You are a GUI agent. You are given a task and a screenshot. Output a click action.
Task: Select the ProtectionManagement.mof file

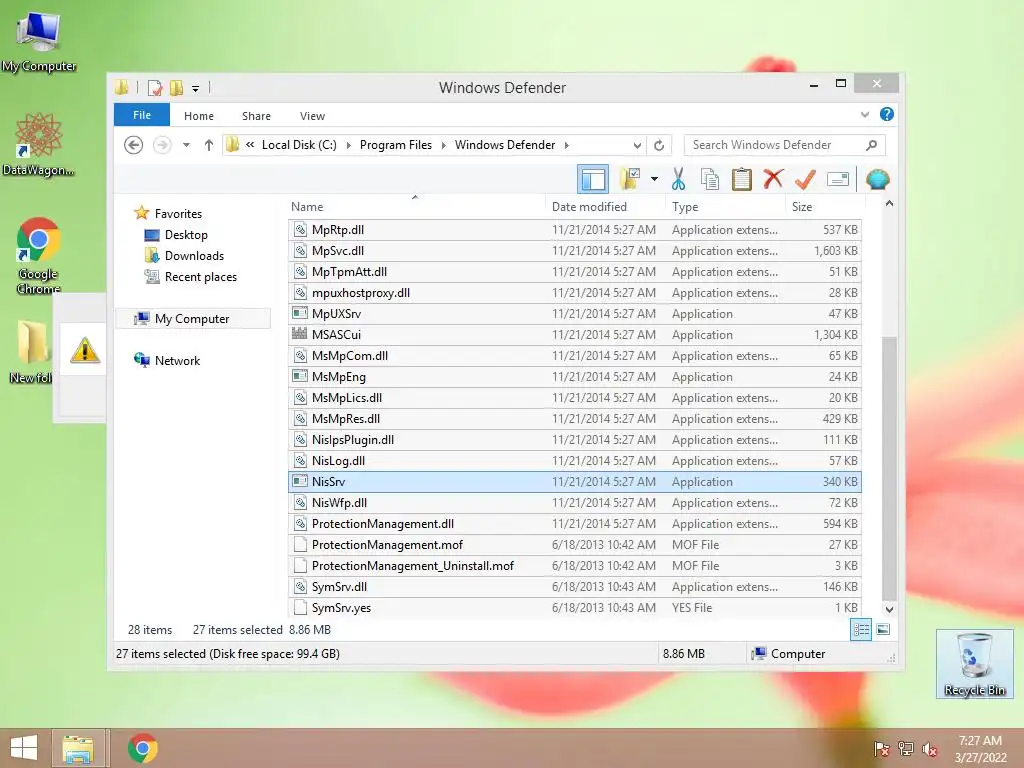[575, 545]
